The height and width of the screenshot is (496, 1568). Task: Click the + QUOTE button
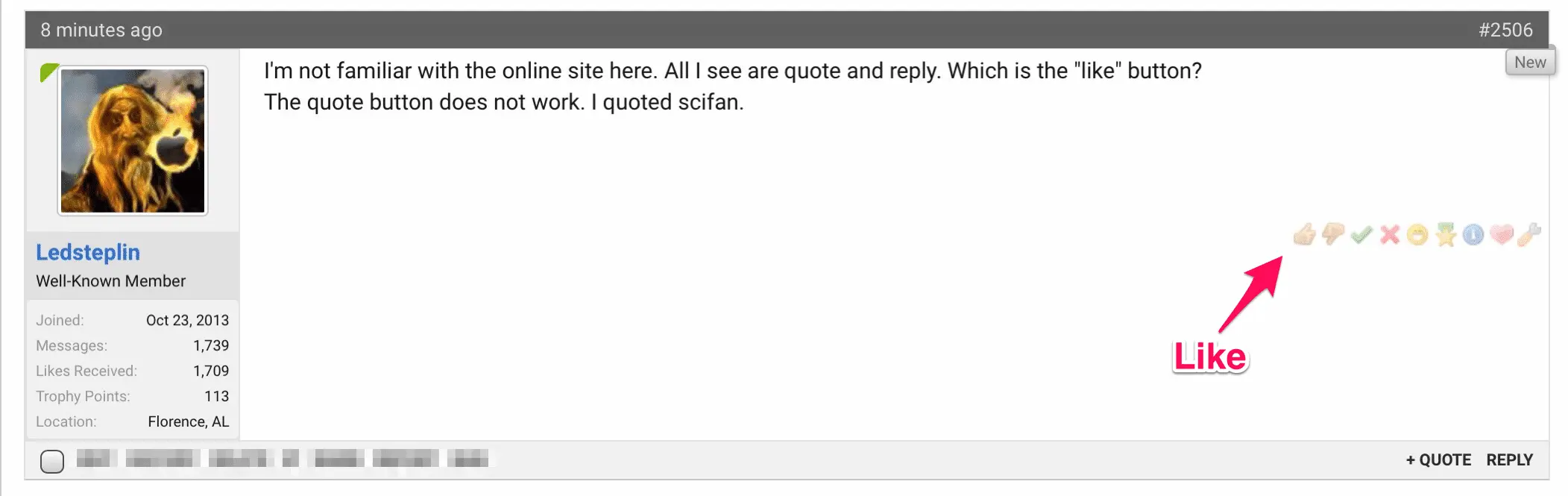1438,460
